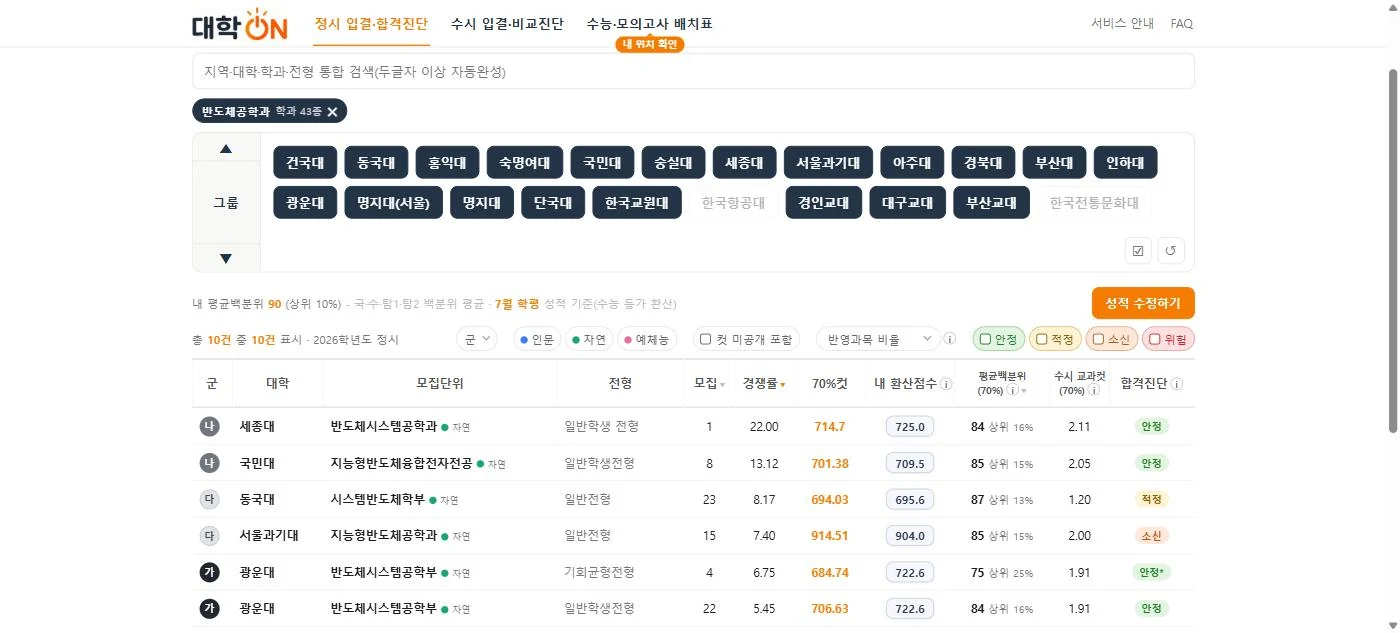Viewport: 1400px width, 633px height.
Task: Click info icon beside 내 환산점수 header
Action: (946, 384)
